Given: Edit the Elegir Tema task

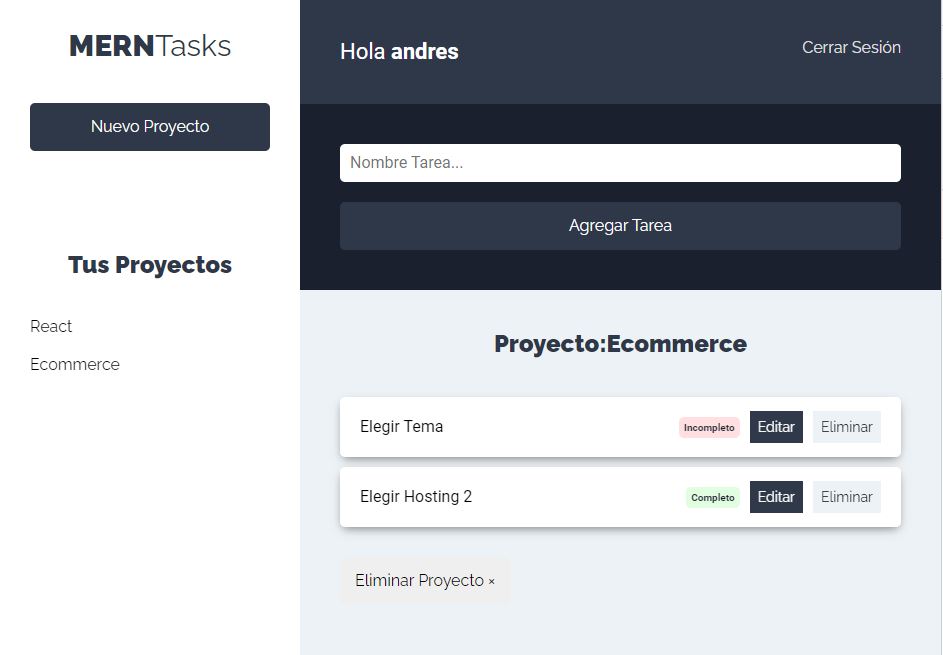Looking at the screenshot, I should [x=776, y=427].
